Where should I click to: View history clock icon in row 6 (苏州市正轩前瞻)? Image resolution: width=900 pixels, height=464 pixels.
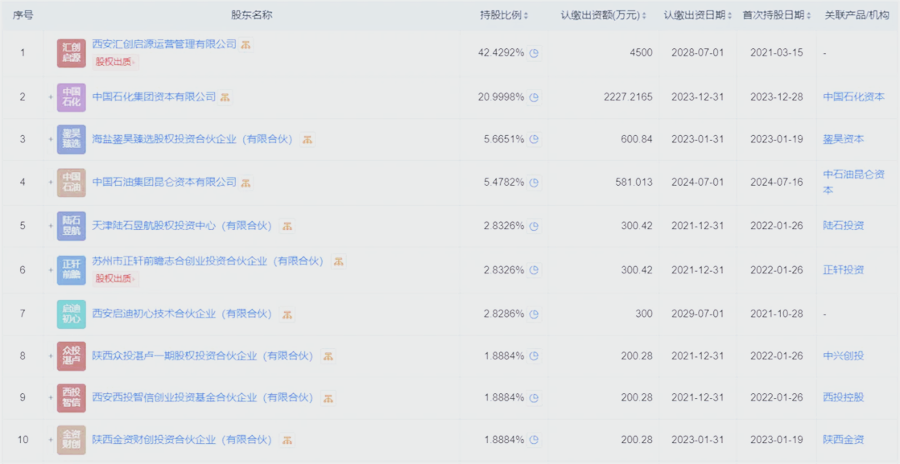534,270
